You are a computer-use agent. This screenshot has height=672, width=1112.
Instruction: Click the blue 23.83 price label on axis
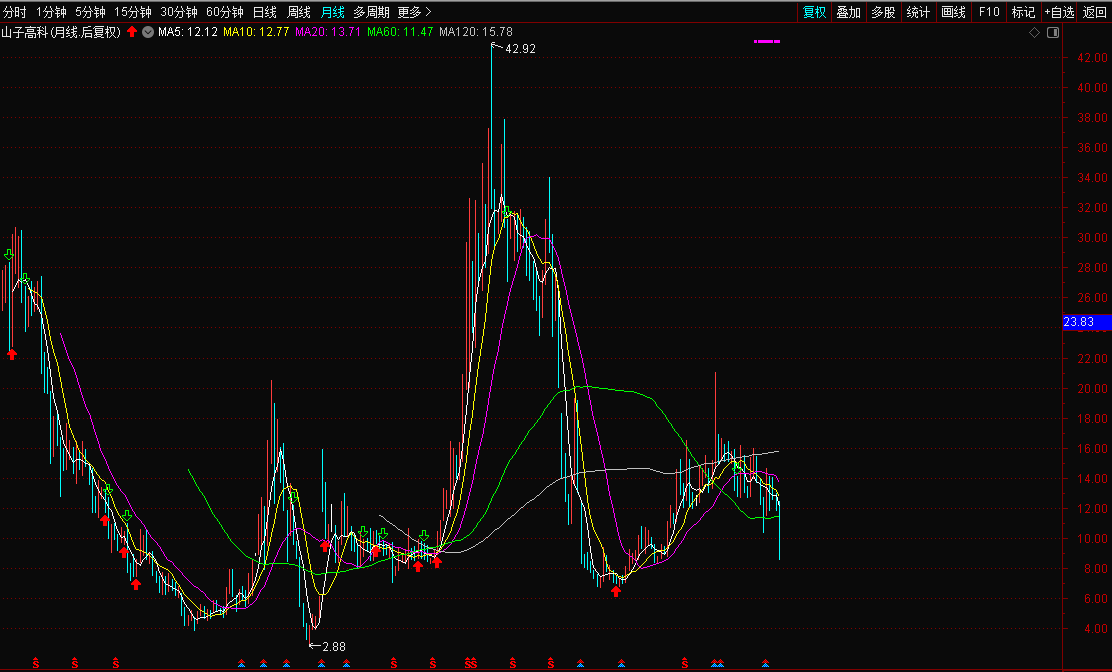1079,322
